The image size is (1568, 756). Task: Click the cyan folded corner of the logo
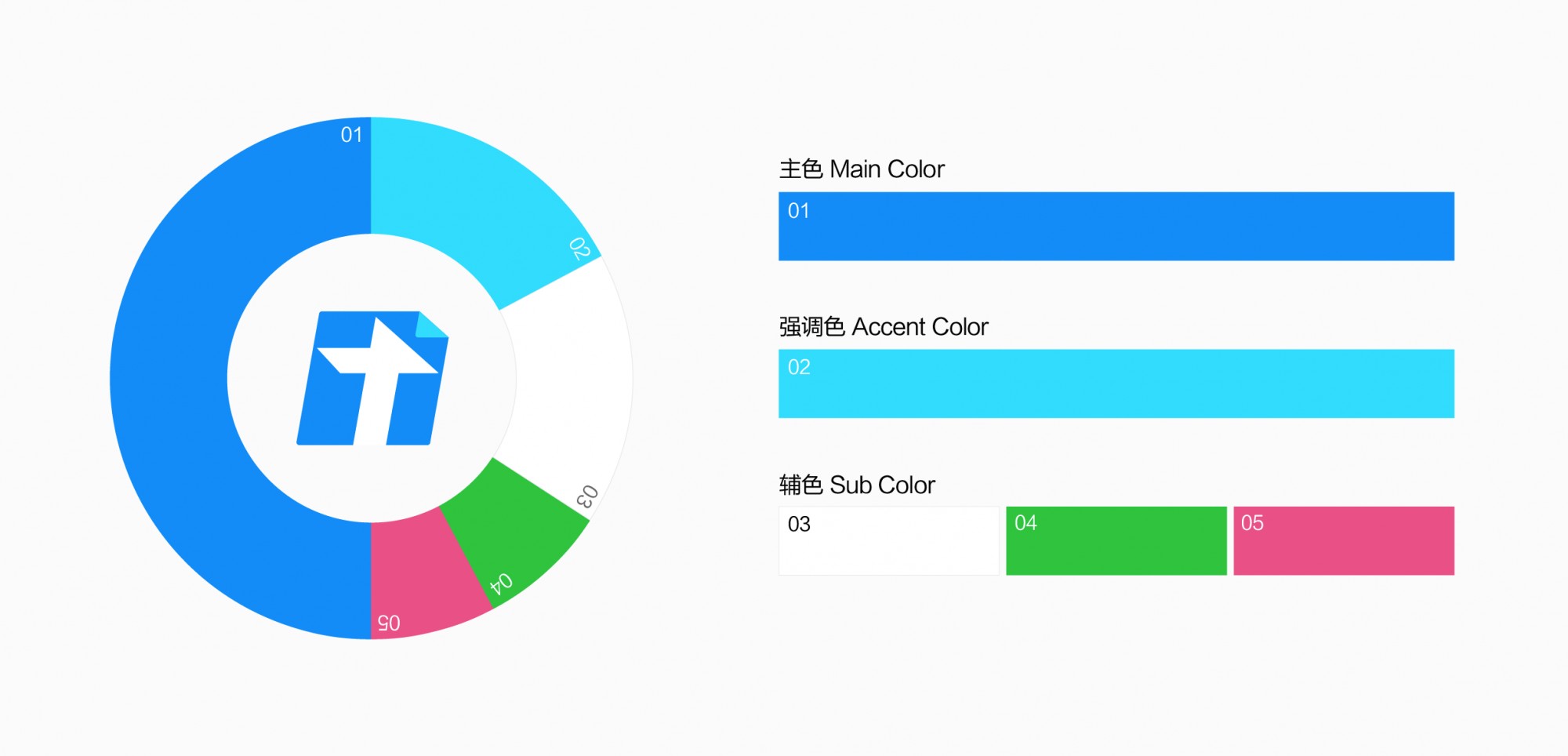[431, 325]
